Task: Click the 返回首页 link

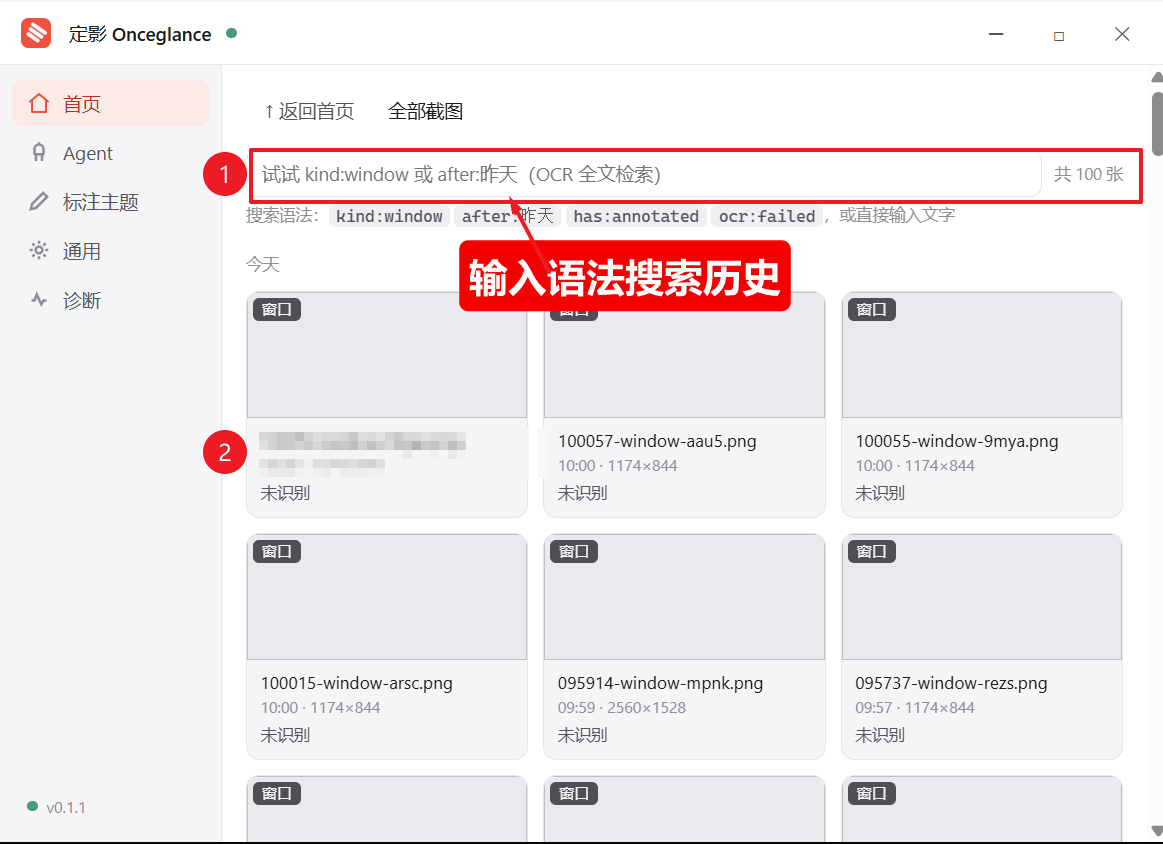Action: 309,111
